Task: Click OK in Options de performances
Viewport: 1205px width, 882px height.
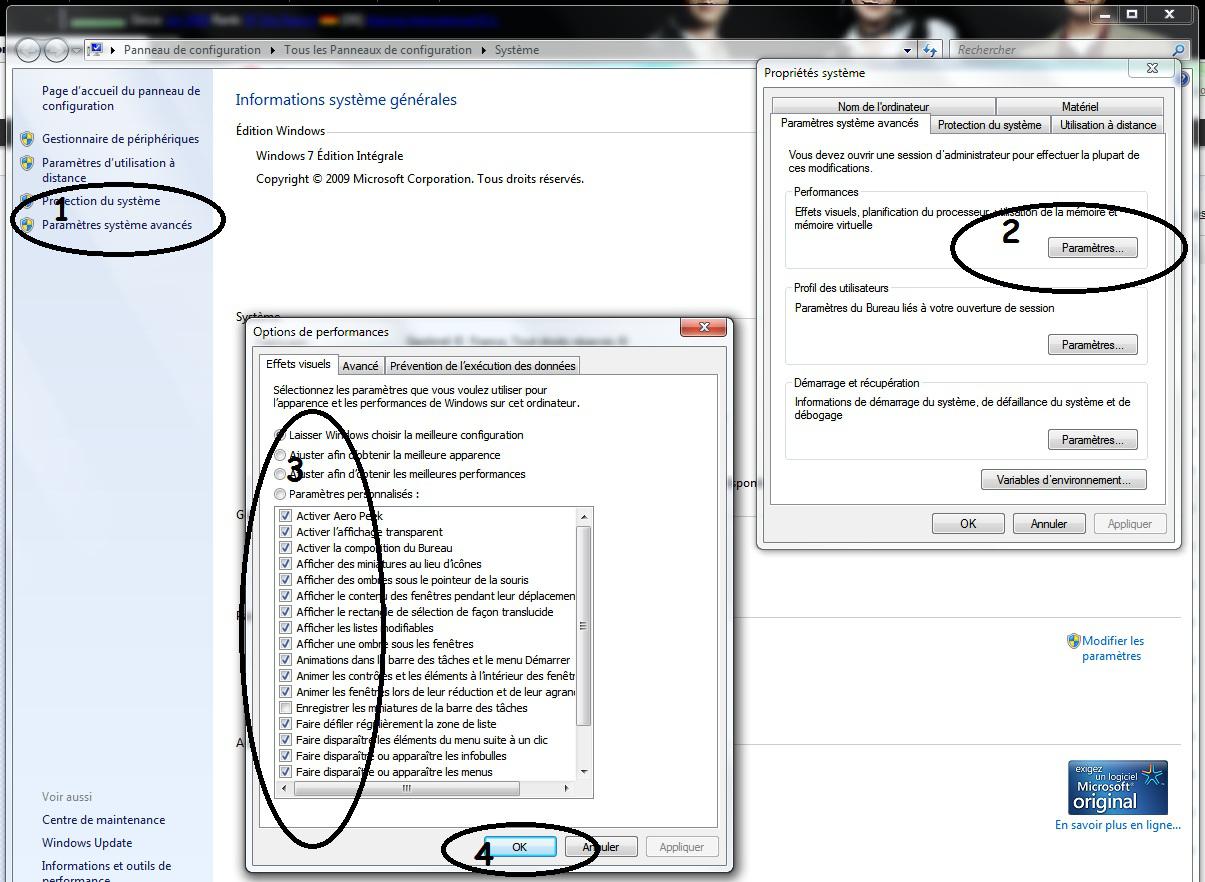Action: [x=520, y=847]
